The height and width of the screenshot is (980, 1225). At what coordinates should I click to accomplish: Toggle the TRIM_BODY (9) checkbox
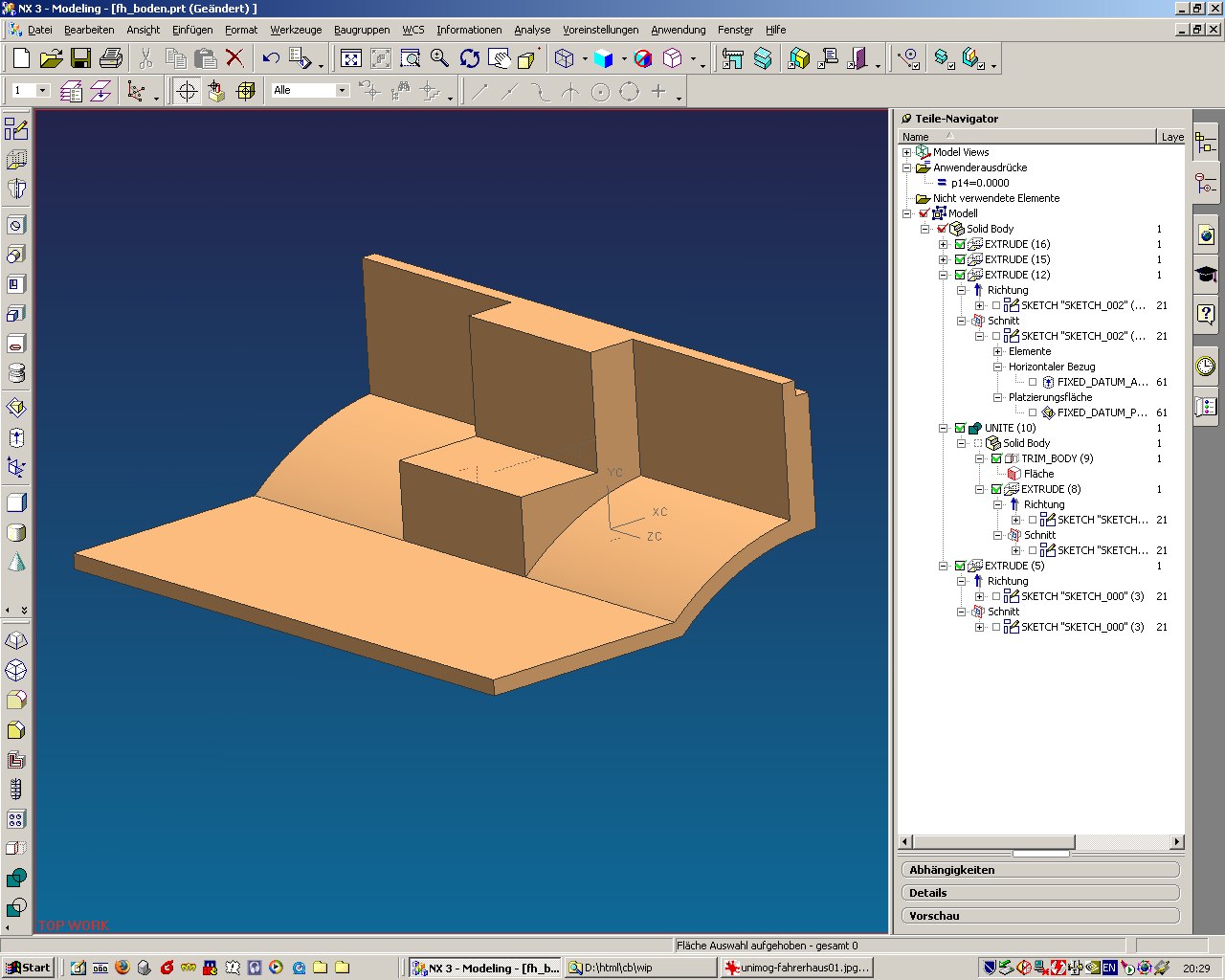tap(996, 458)
